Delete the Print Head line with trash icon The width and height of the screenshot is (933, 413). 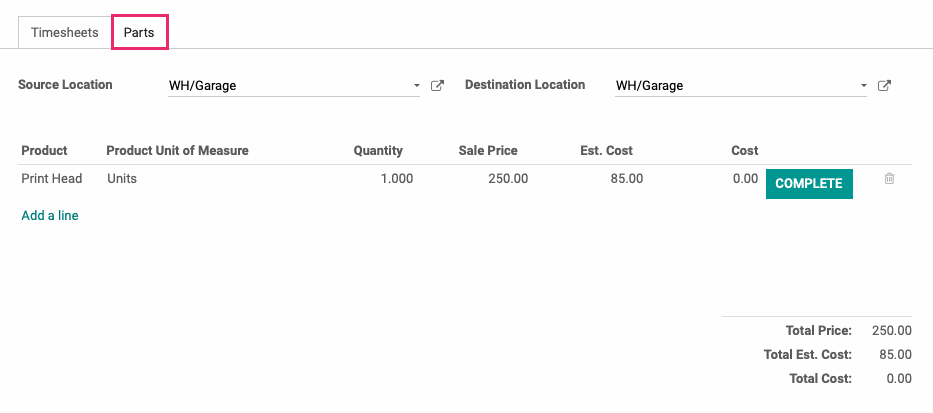pyautogui.click(x=889, y=179)
